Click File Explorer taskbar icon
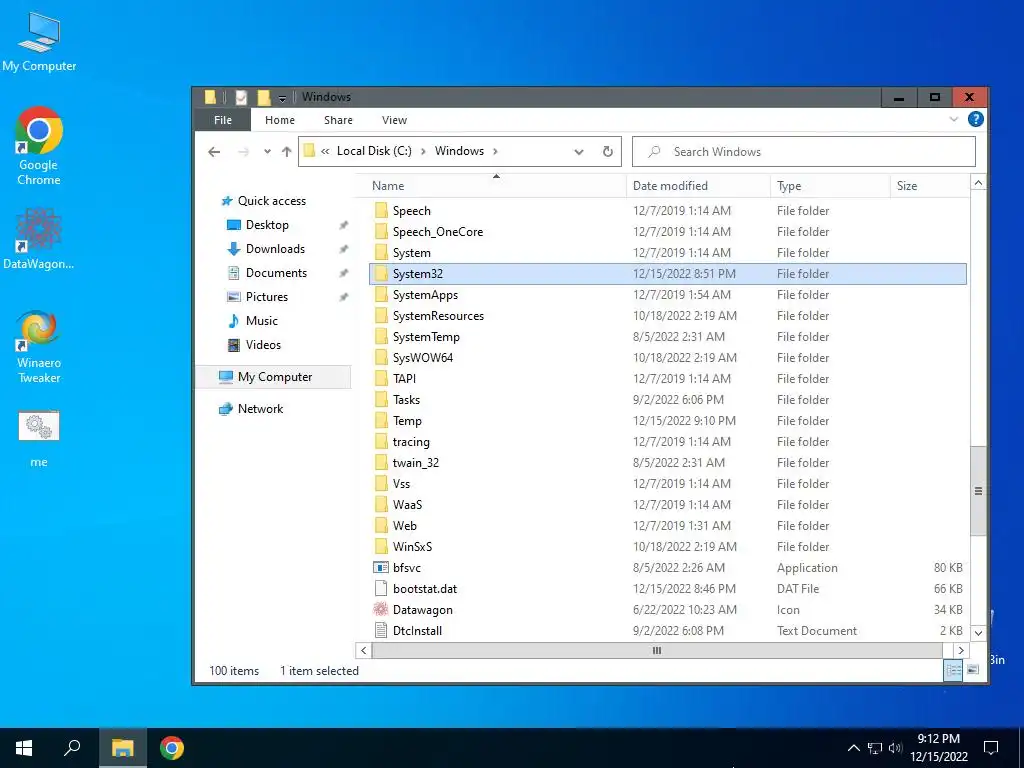The height and width of the screenshot is (768, 1024). click(122, 748)
